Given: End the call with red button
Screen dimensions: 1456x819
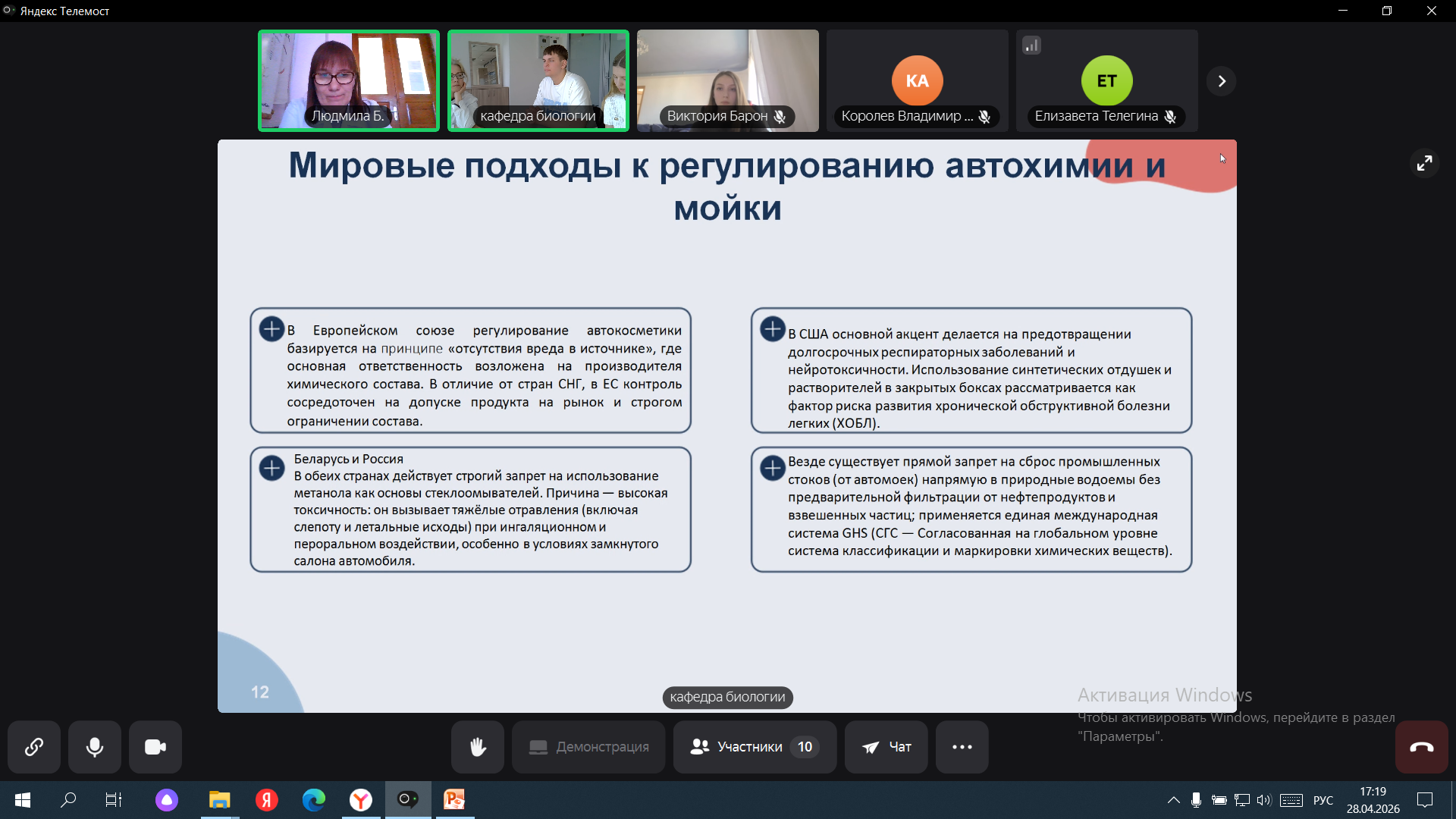Looking at the screenshot, I should coord(1421,747).
